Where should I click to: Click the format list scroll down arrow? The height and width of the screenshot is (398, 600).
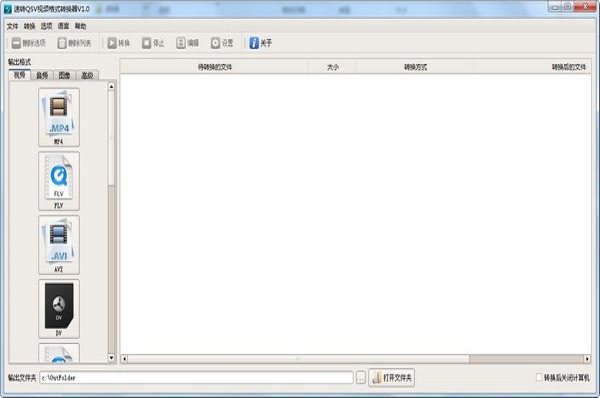click(x=111, y=358)
